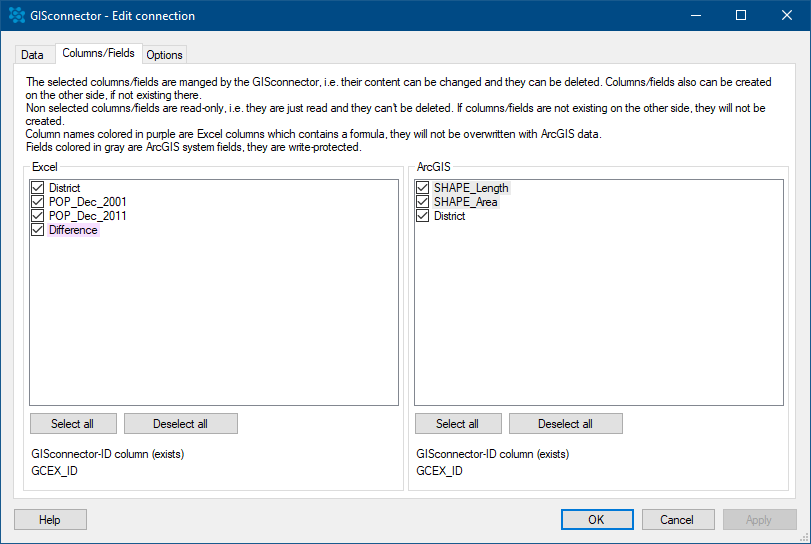The width and height of the screenshot is (811, 544).
Task: Minimize the Edit connection window
Action: point(696,16)
